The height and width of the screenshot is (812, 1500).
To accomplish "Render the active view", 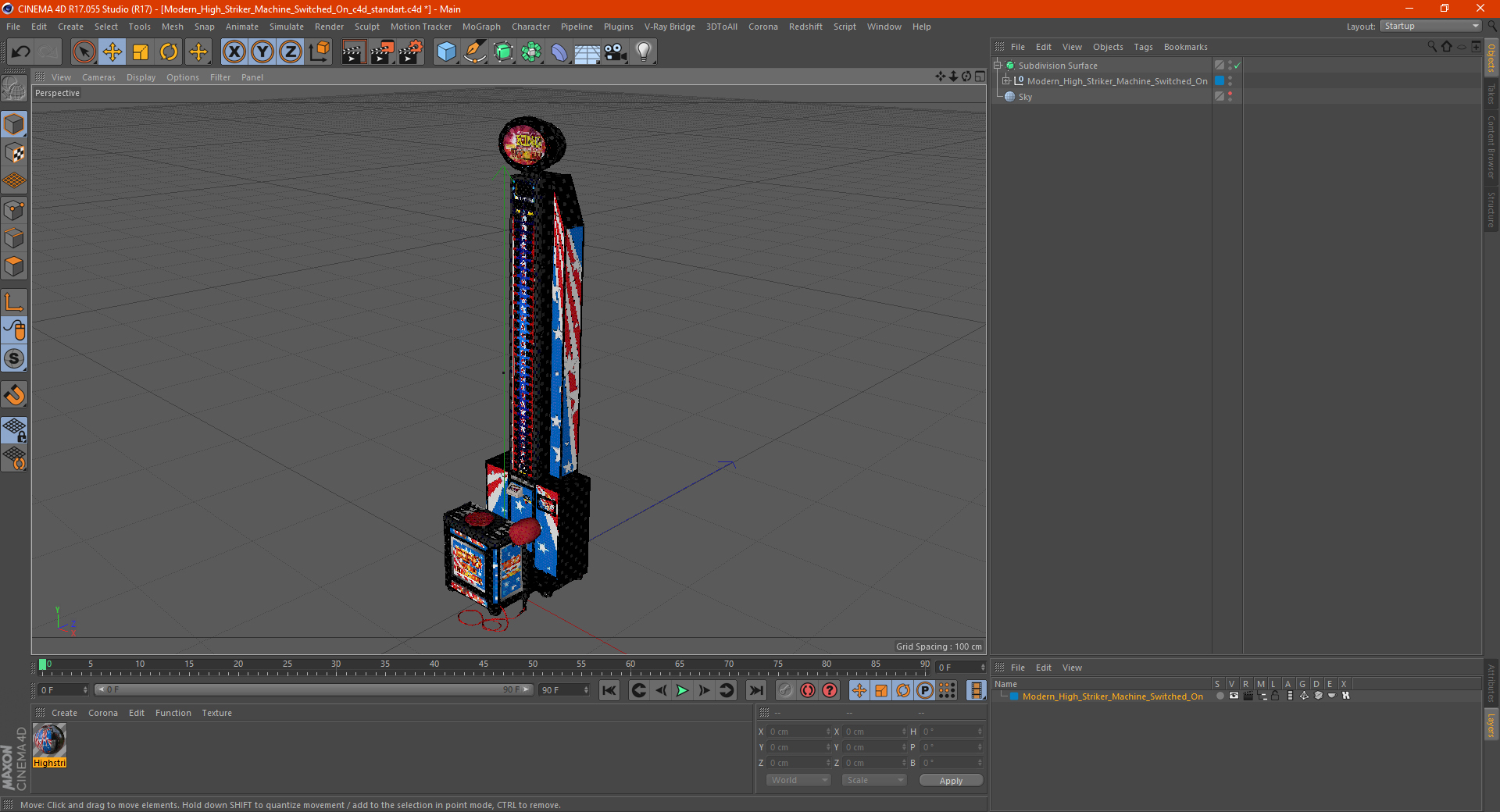I will (353, 52).
